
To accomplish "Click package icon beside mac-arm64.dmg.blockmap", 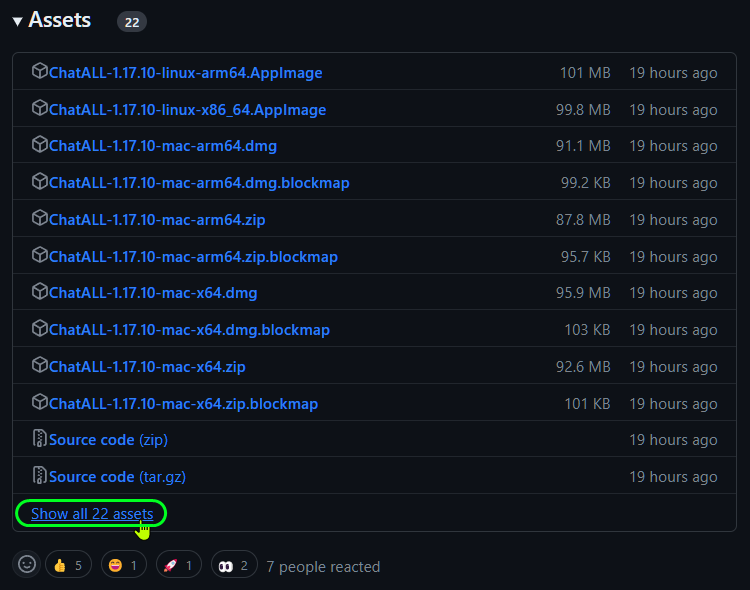I will pyautogui.click(x=40, y=181).
